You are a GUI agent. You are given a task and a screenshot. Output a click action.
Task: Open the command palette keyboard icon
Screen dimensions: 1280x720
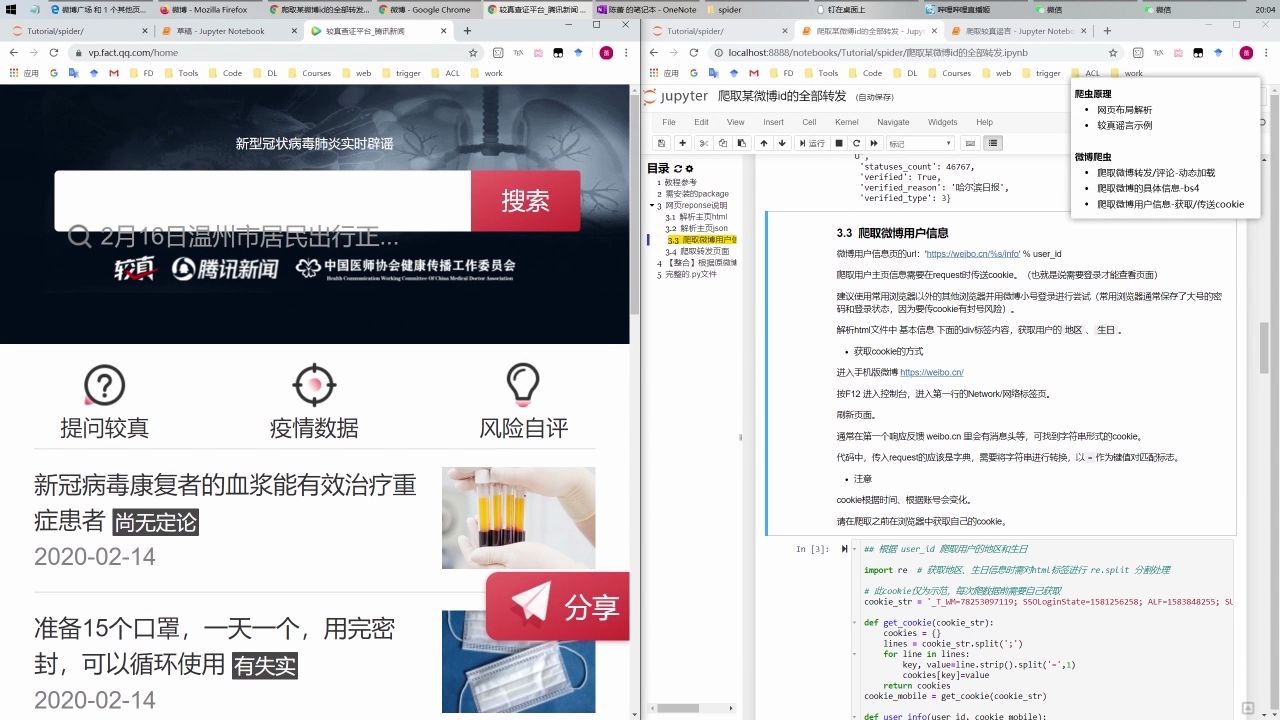(972, 143)
